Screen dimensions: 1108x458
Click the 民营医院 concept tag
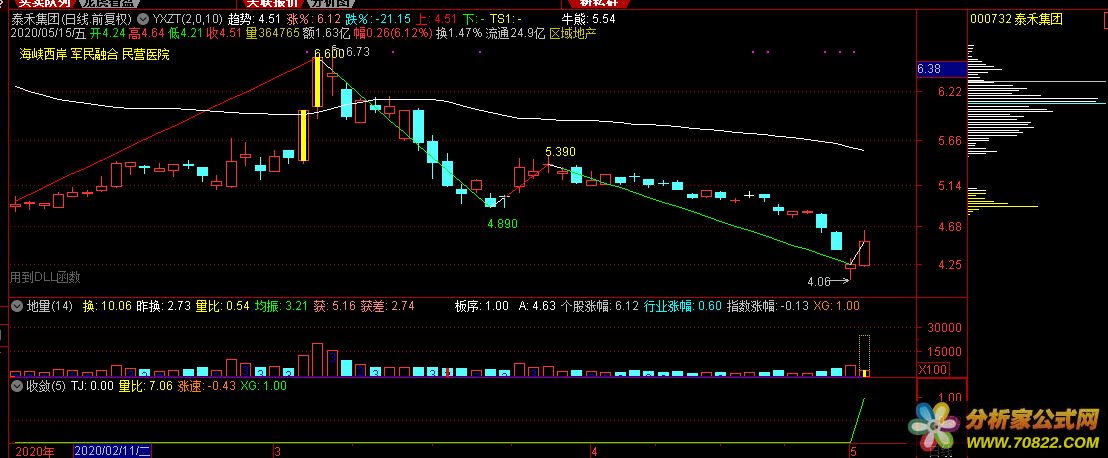(146, 54)
